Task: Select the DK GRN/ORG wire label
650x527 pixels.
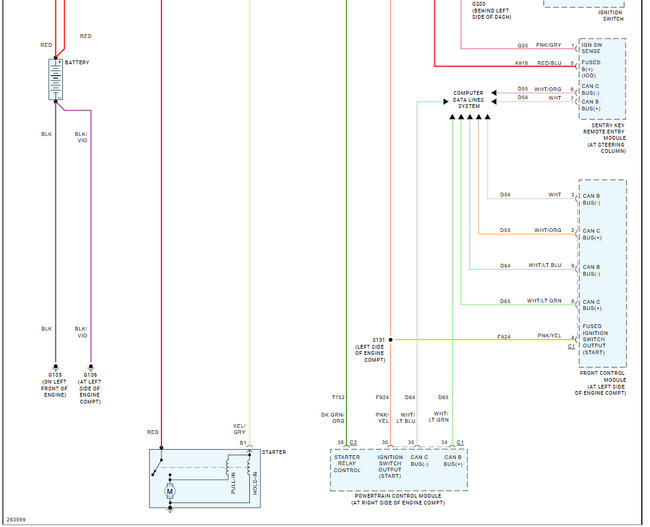Action: pyautogui.click(x=332, y=418)
